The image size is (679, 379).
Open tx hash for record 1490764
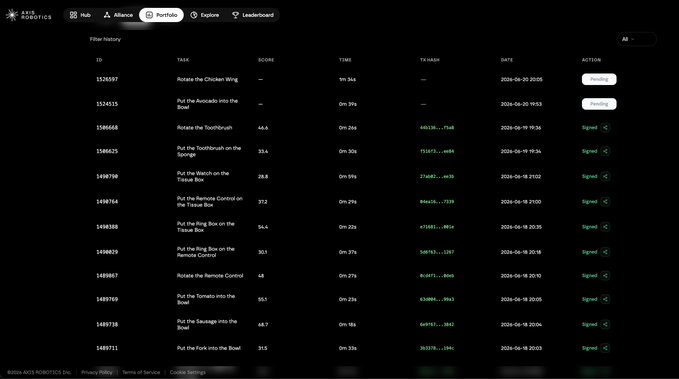[437, 201]
